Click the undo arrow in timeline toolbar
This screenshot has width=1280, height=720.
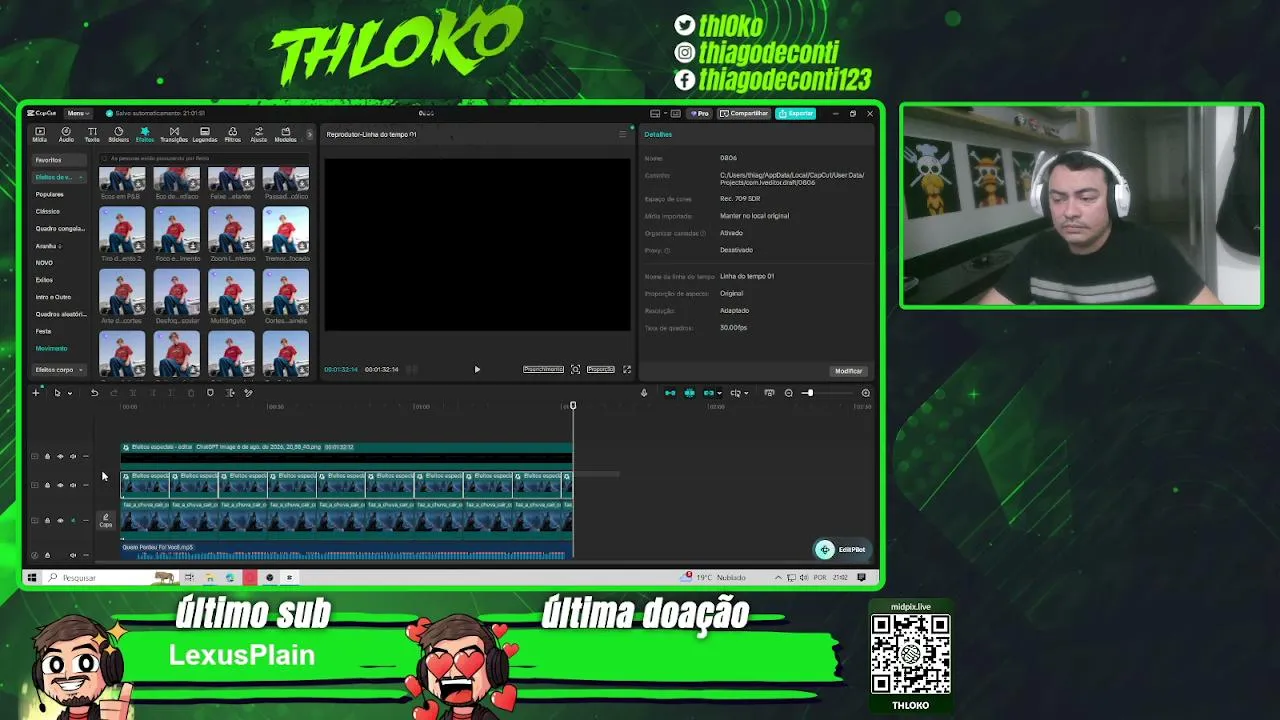tap(94, 393)
